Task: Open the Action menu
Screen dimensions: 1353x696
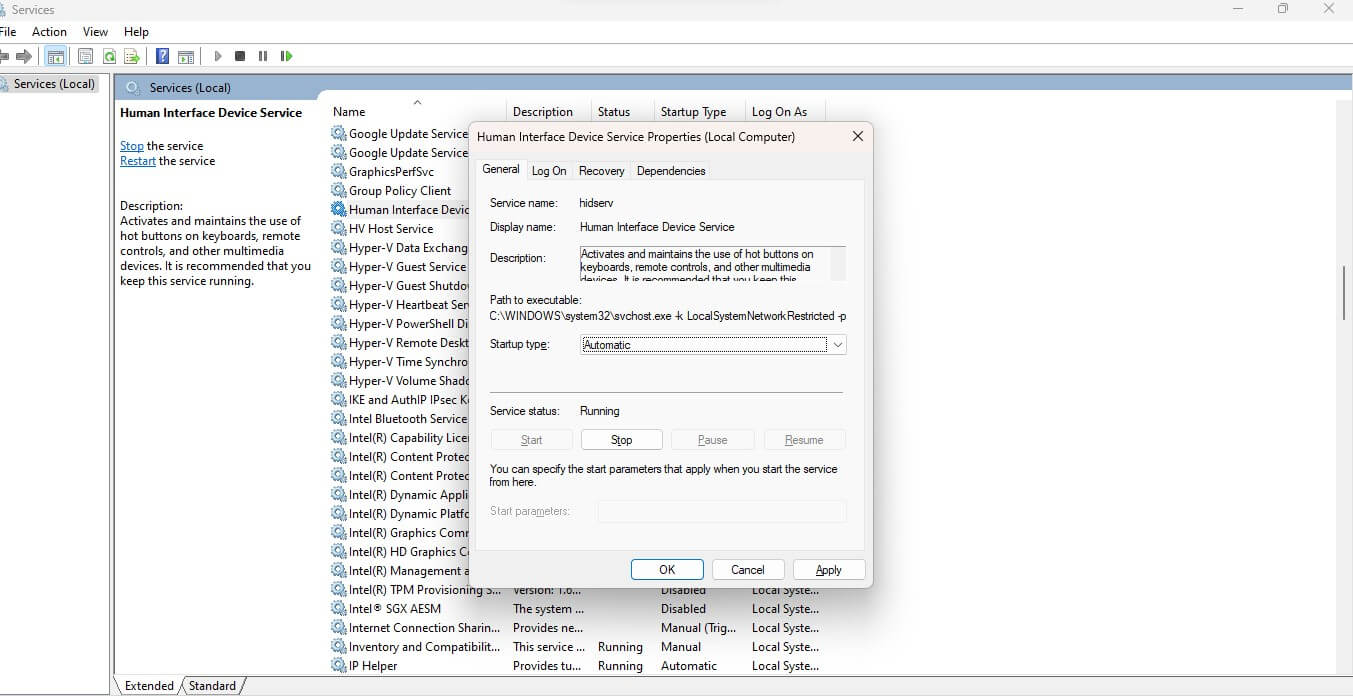Action: [49, 31]
